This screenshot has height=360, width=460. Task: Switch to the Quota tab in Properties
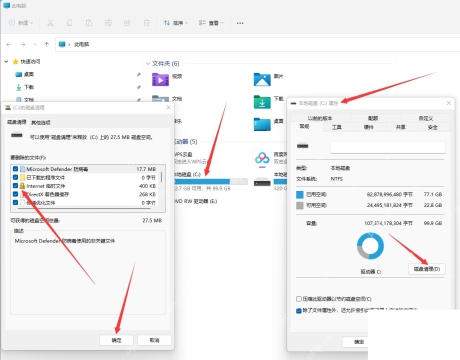[x=373, y=118]
